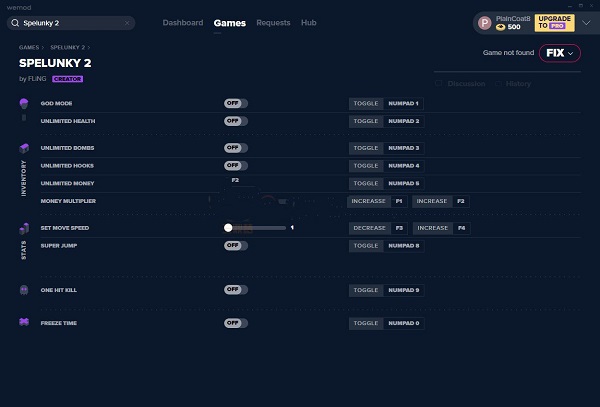Click the Unlimited Money cheat label
The image size is (600, 407).
click(x=67, y=183)
